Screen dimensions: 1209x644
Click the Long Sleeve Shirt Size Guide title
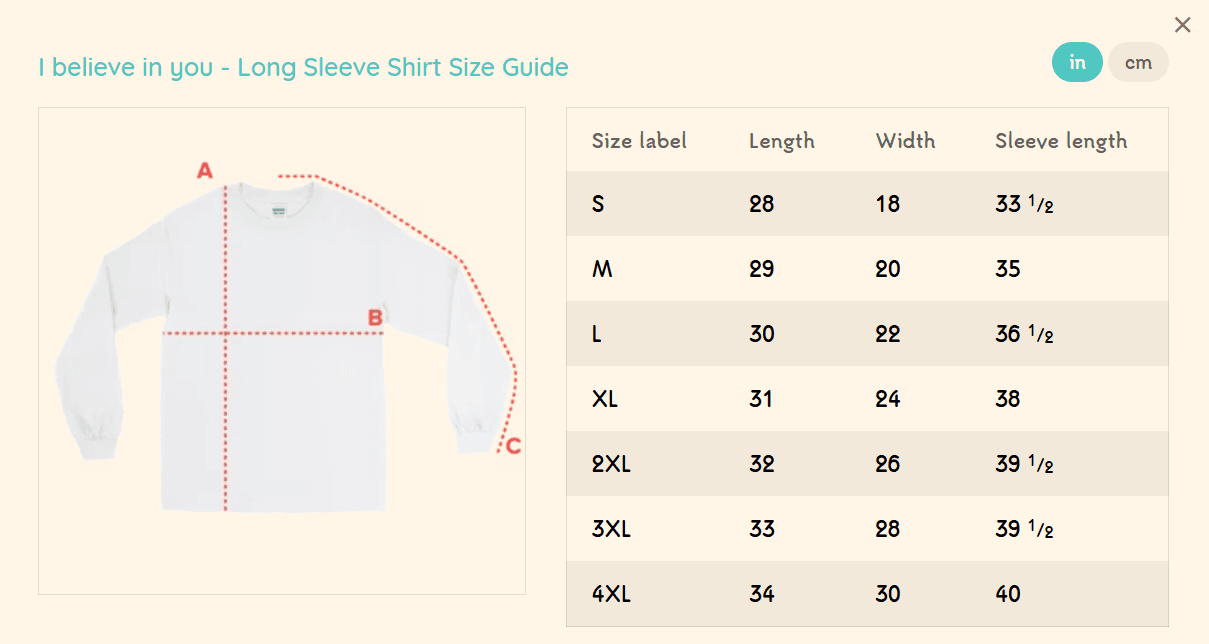pos(303,67)
